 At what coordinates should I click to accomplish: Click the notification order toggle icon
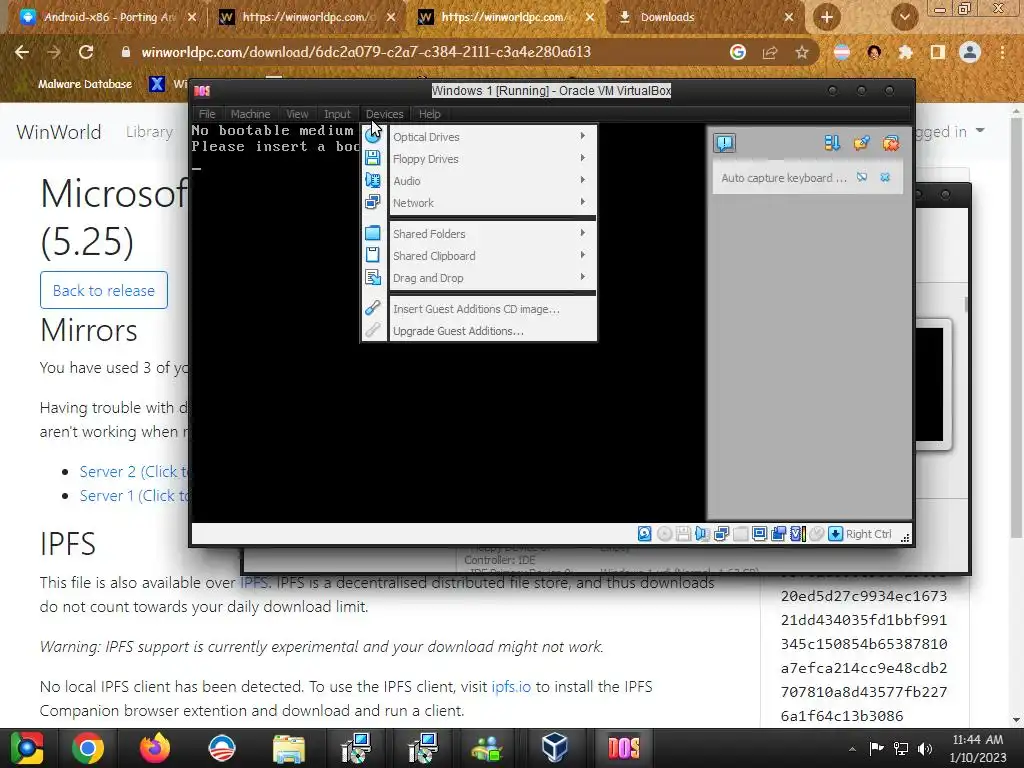point(832,143)
